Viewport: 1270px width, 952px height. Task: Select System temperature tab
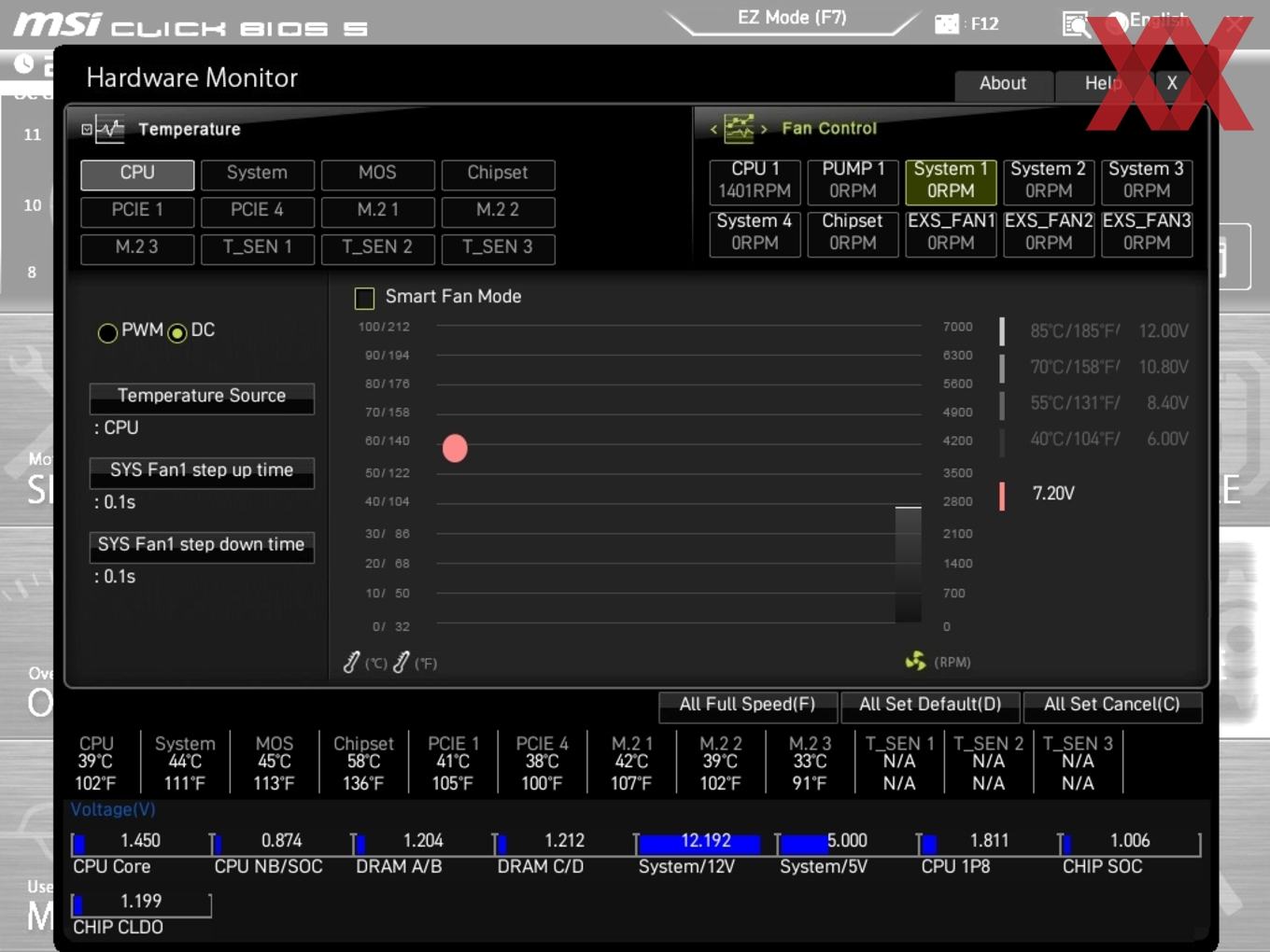coord(257,174)
